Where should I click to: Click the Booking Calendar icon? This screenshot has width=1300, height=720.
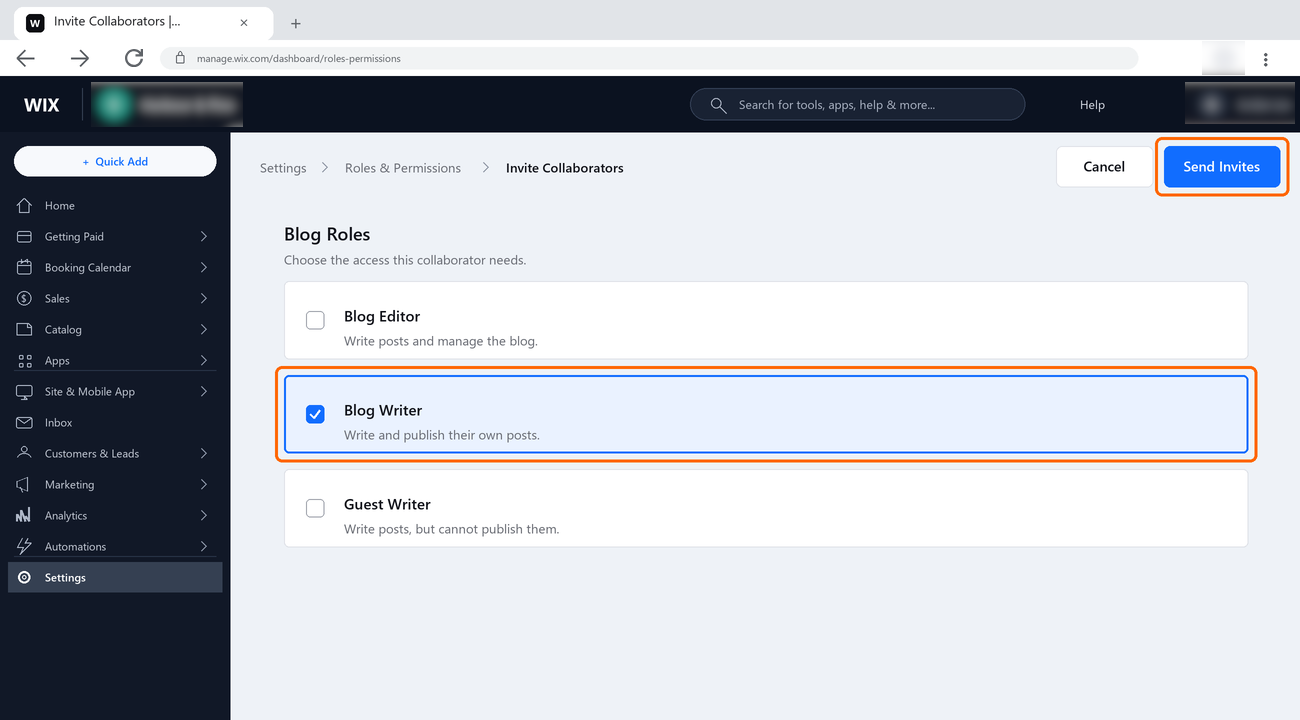tap(25, 268)
